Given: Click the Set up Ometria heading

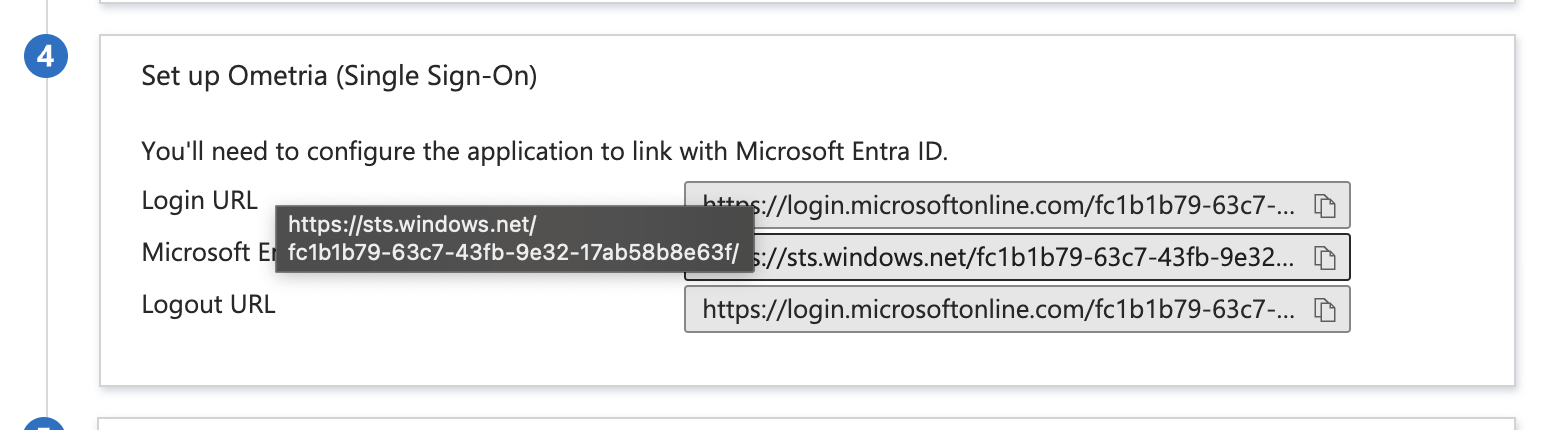Looking at the screenshot, I should pyautogui.click(x=339, y=77).
